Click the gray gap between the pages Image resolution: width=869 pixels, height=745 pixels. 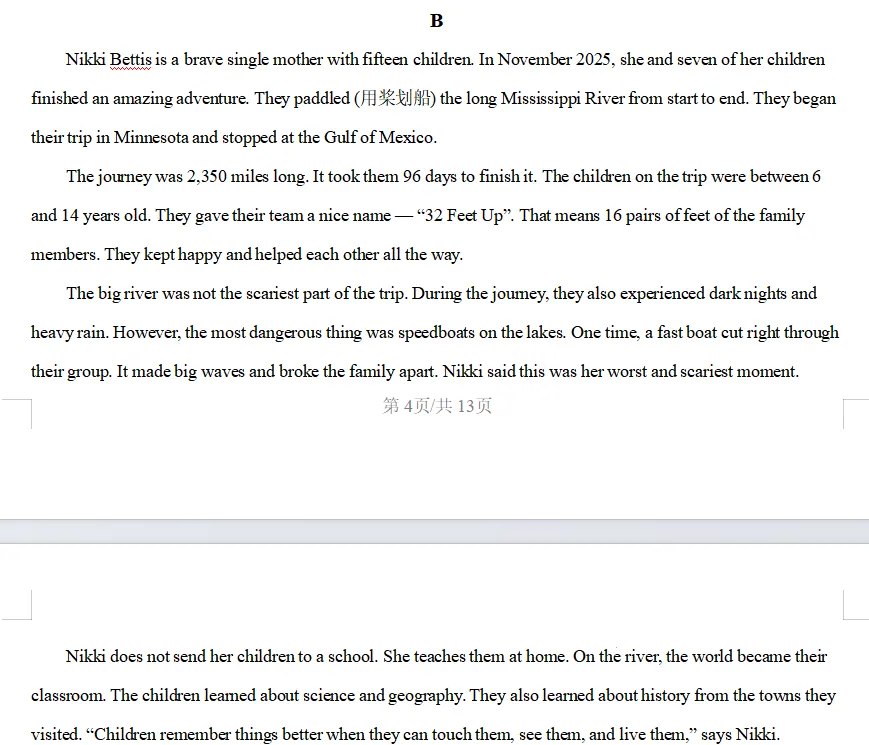(434, 531)
